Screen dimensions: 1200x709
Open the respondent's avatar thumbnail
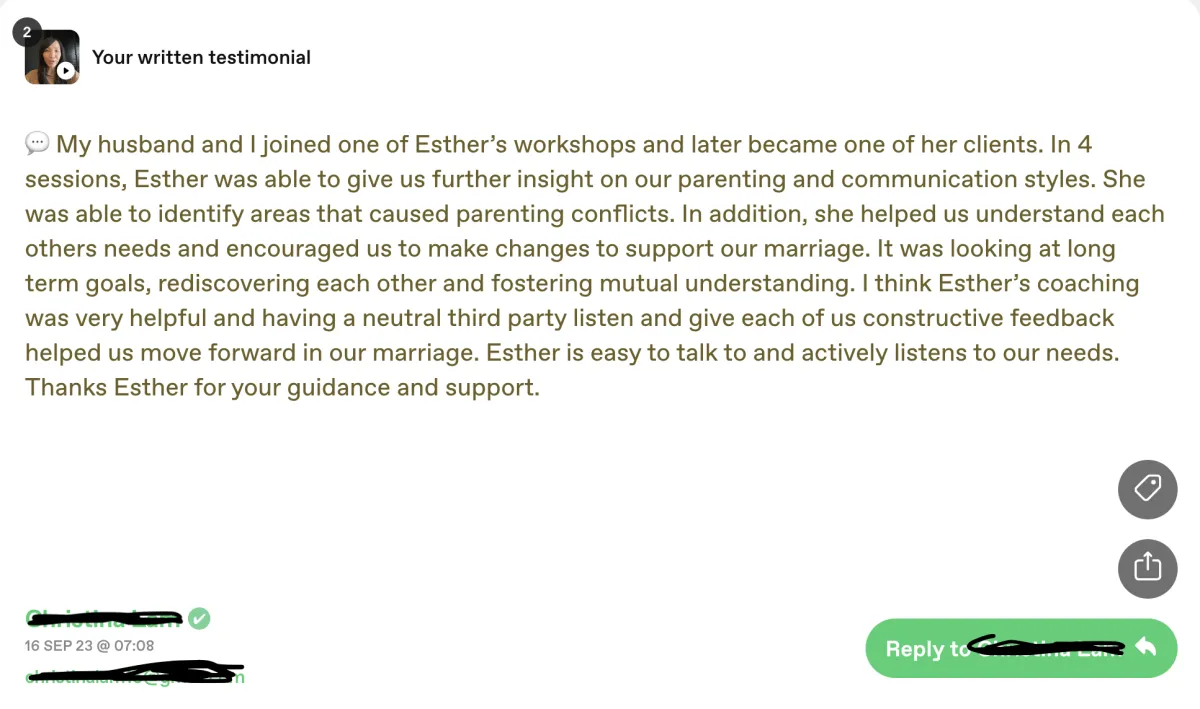coord(52,57)
